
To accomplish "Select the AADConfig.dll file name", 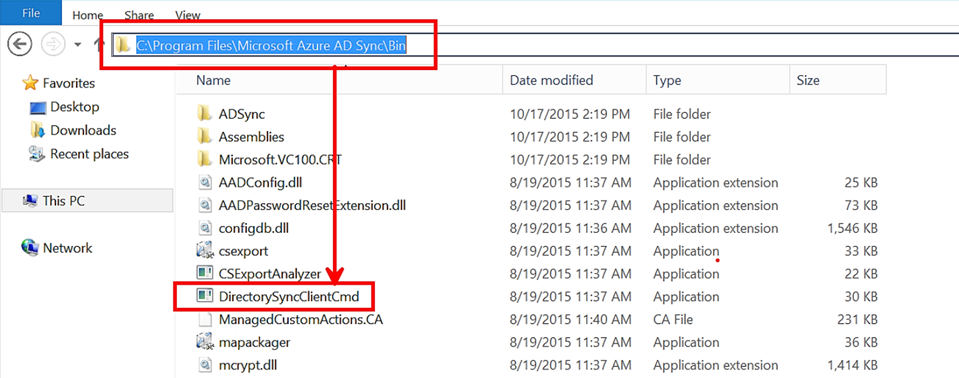I will [x=260, y=182].
